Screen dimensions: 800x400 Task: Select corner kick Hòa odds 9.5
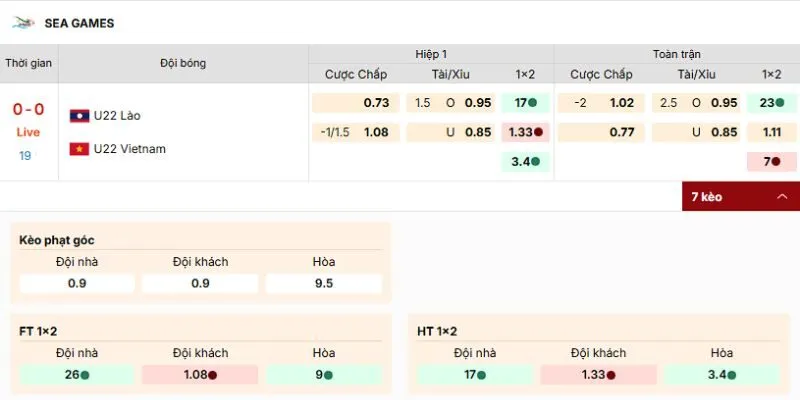click(x=324, y=284)
